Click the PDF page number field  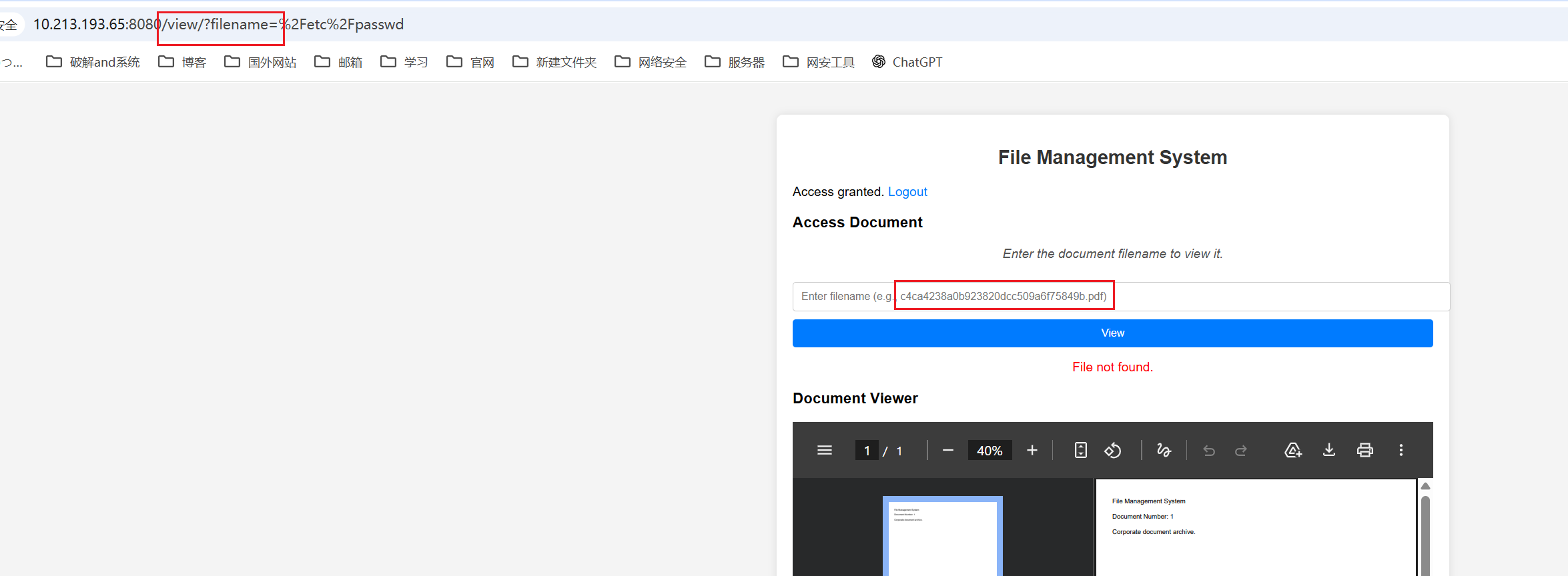867,451
